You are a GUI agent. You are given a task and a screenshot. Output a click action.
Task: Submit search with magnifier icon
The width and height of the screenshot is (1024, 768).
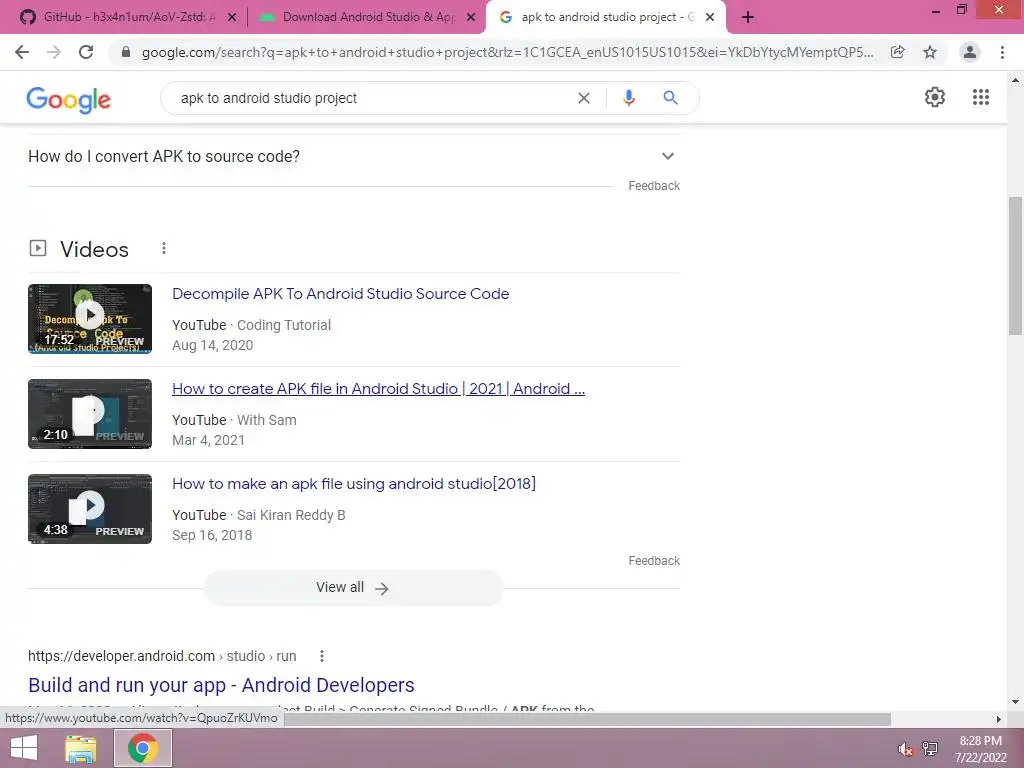point(670,98)
